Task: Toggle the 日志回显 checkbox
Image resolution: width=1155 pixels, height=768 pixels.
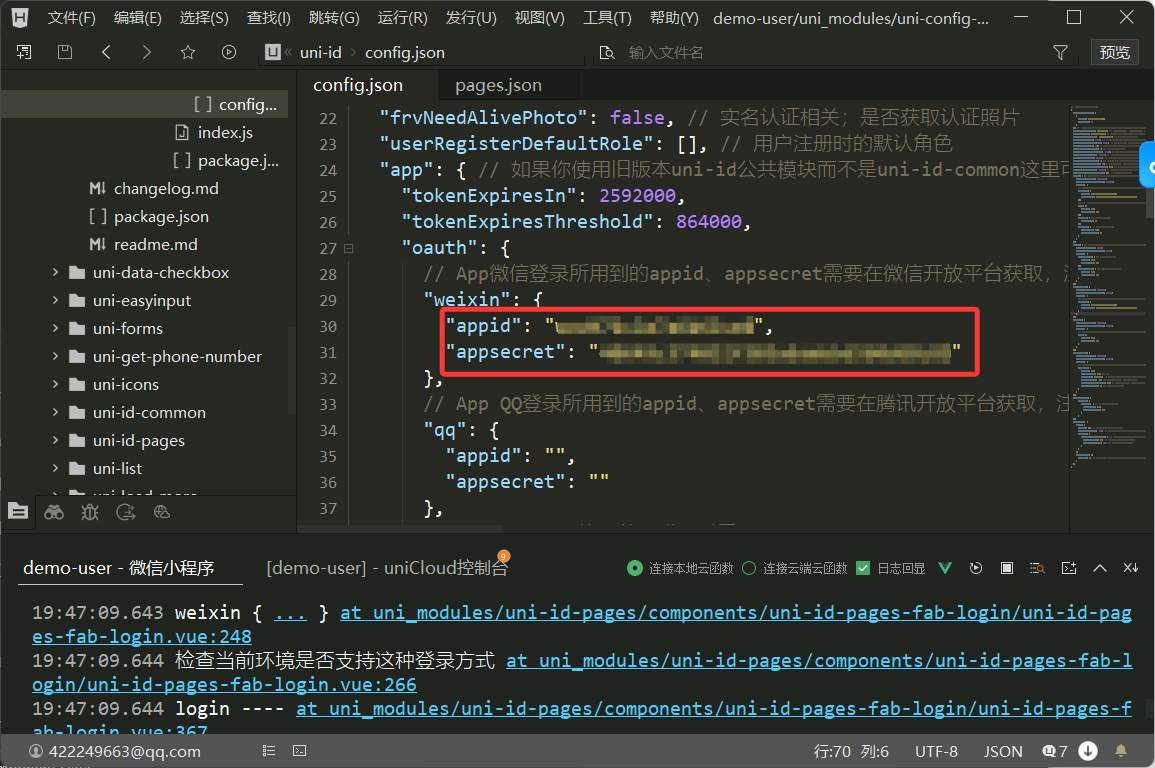Action: pos(864,568)
